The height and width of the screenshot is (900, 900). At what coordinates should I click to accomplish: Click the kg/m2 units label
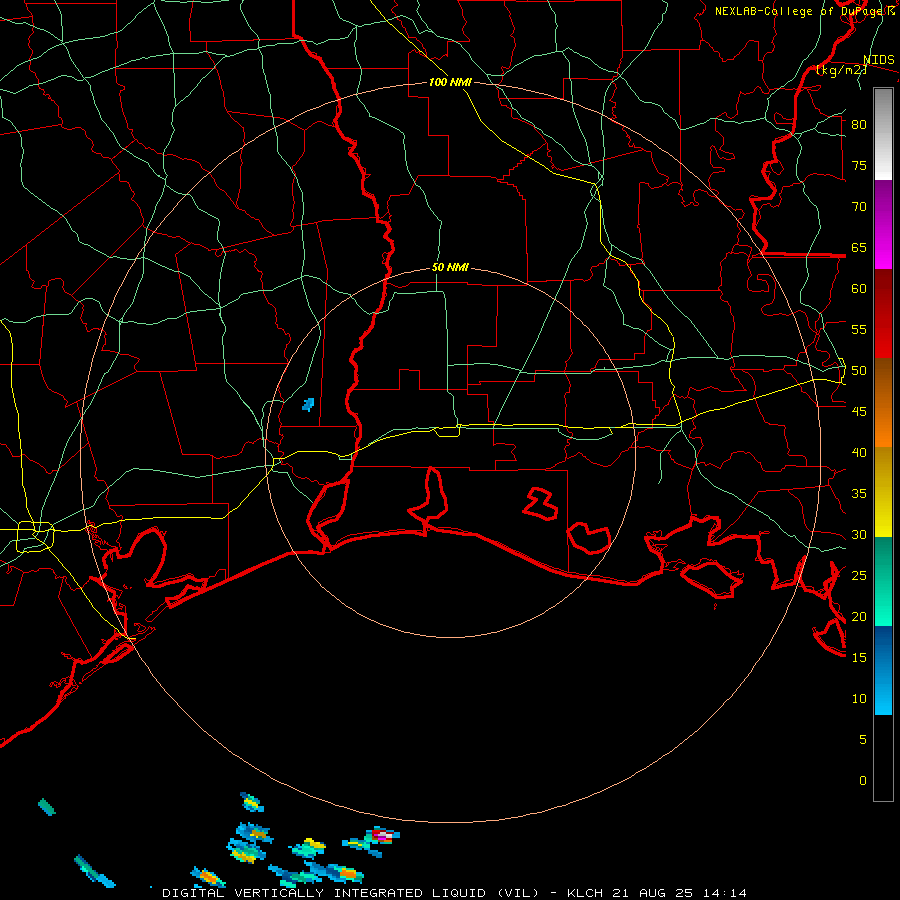pyautogui.click(x=841, y=70)
